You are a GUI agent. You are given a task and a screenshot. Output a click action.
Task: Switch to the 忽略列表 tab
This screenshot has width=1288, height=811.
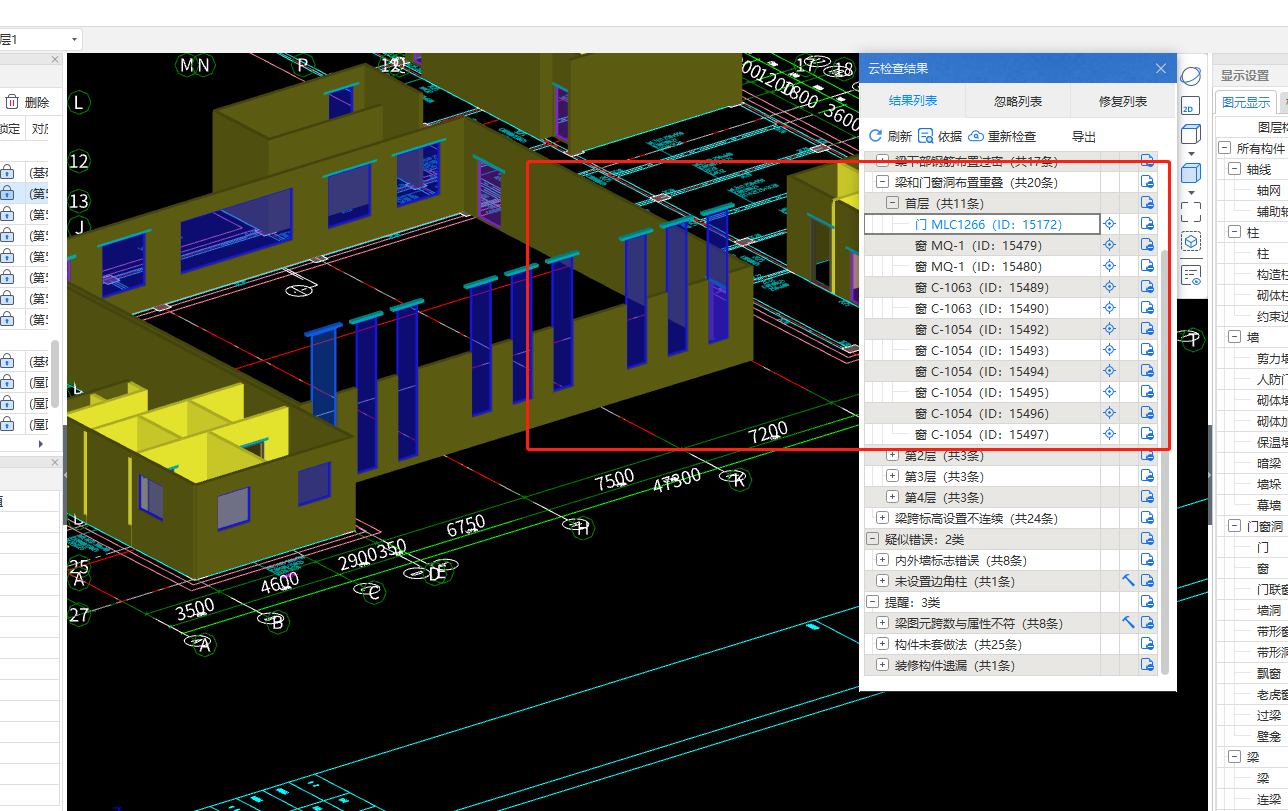click(1018, 101)
